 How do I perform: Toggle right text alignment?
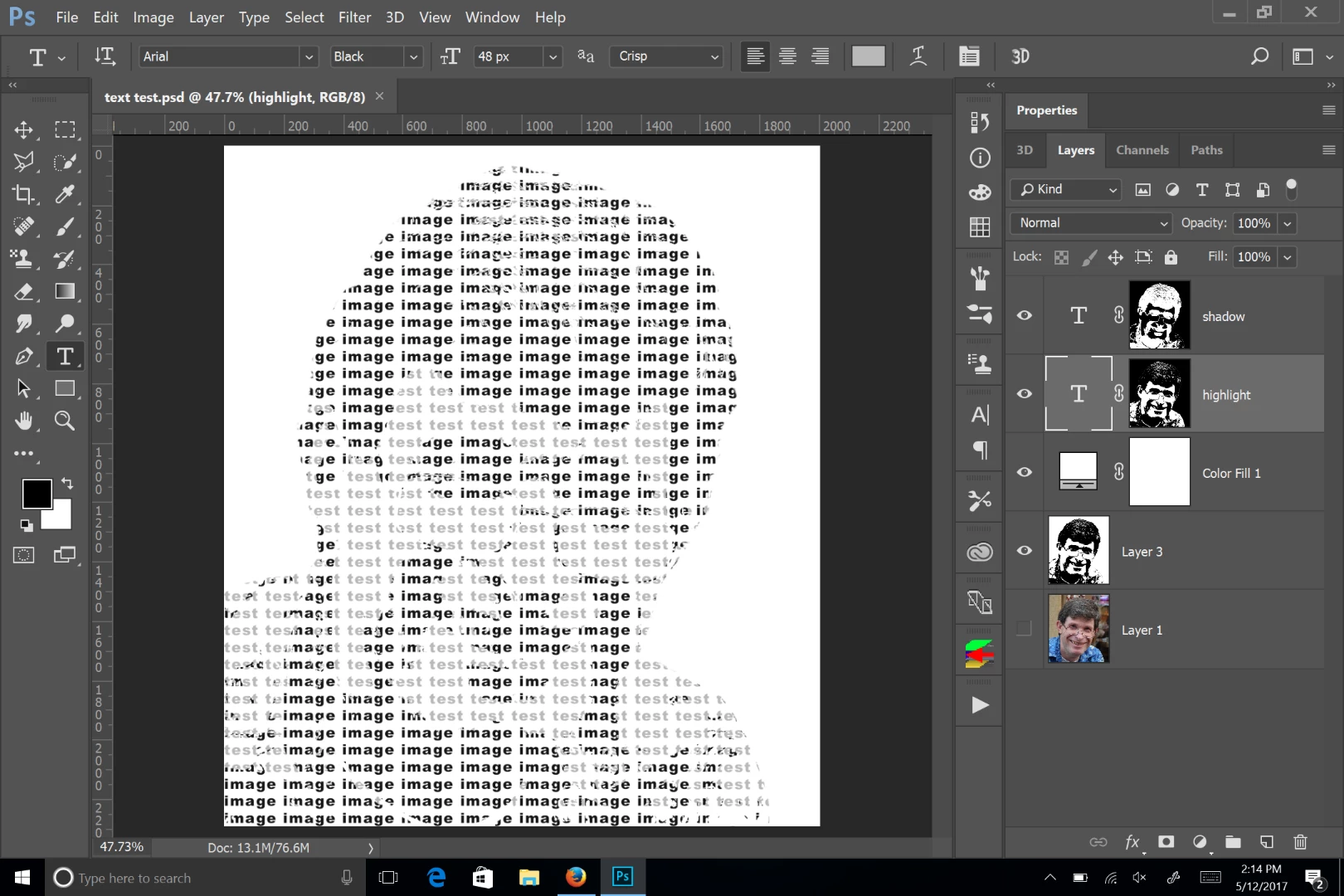[x=820, y=56]
